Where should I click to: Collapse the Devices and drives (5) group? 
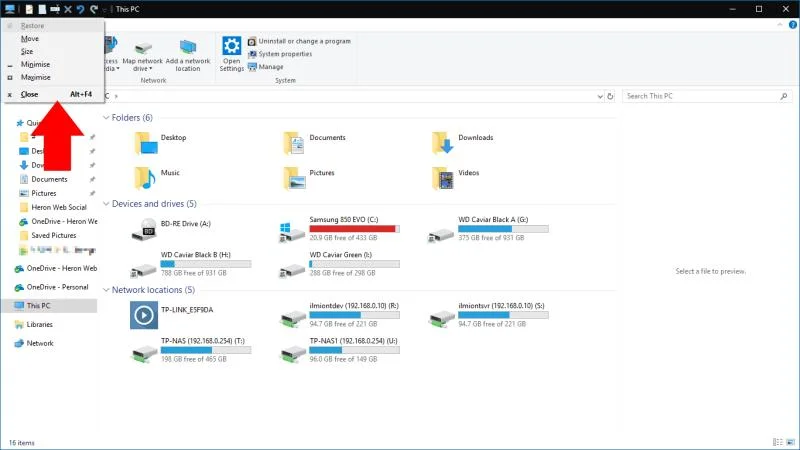pos(106,204)
